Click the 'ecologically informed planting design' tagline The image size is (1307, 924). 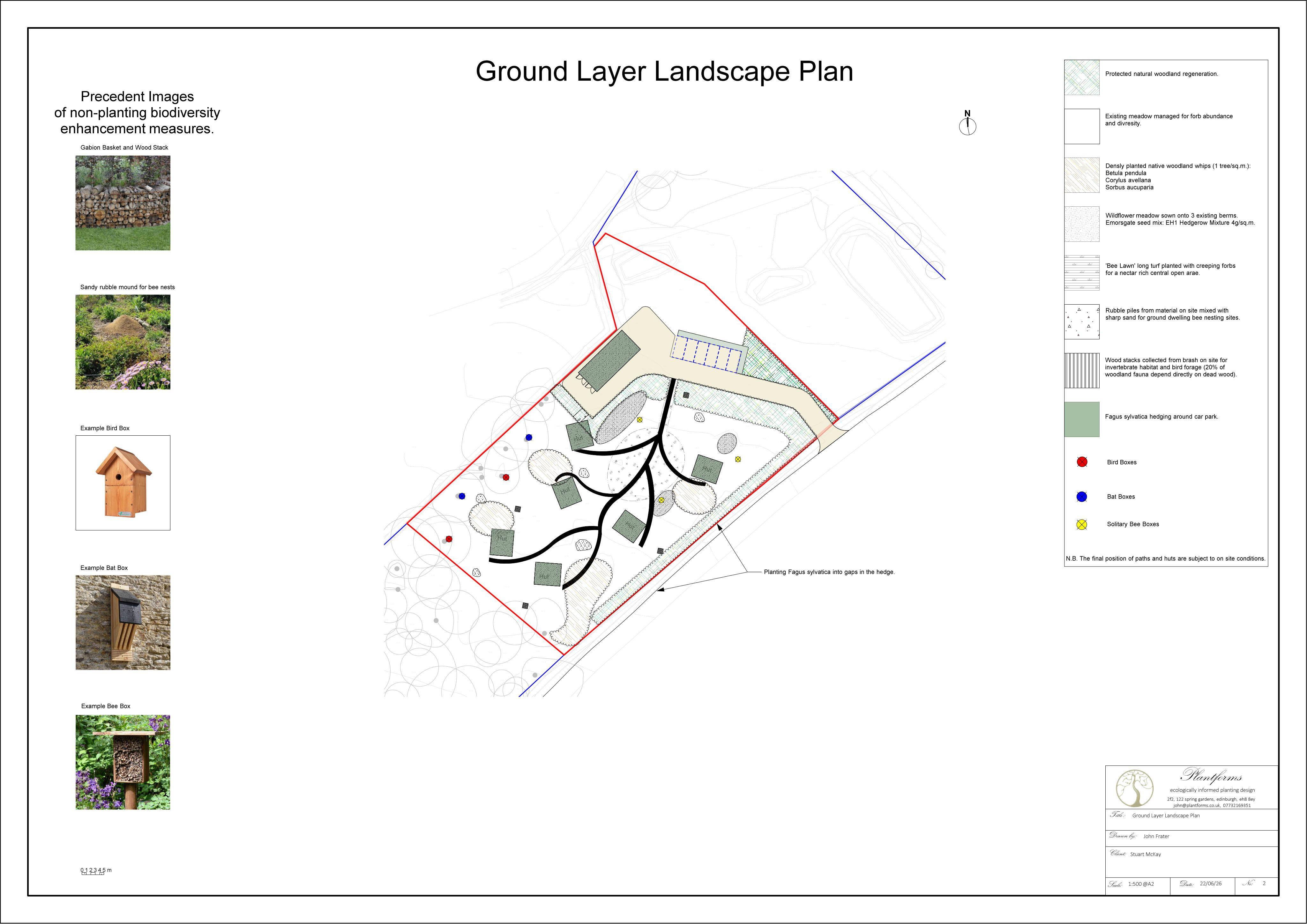pyautogui.click(x=1212, y=790)
